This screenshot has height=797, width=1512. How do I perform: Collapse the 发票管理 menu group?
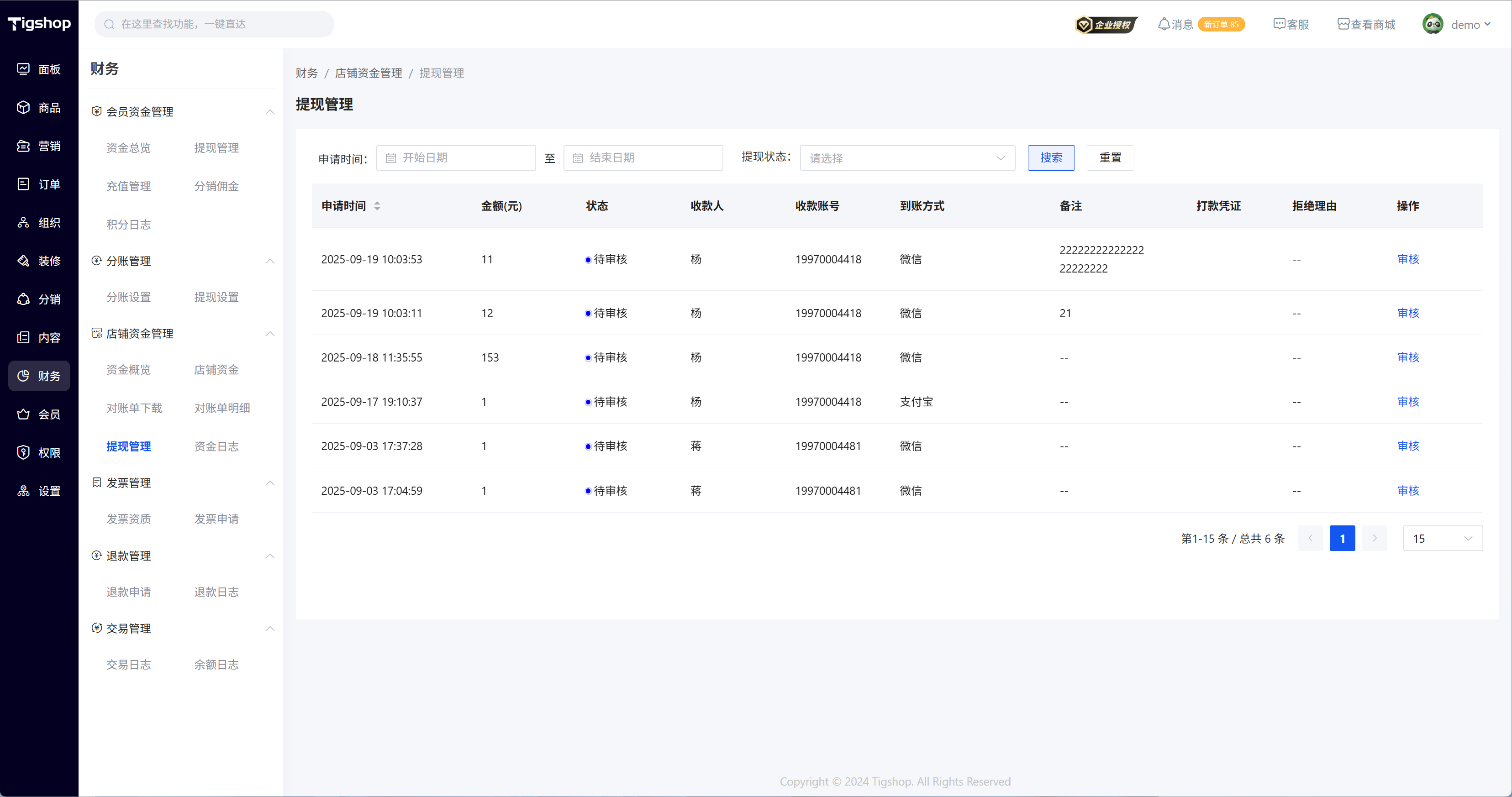[x=270, y=483]
